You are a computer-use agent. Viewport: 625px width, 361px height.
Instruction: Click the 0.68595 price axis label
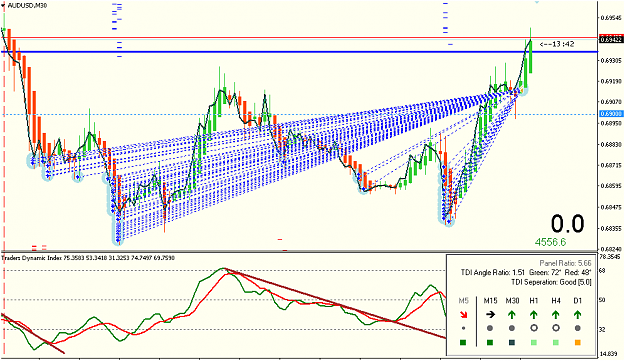611,186
